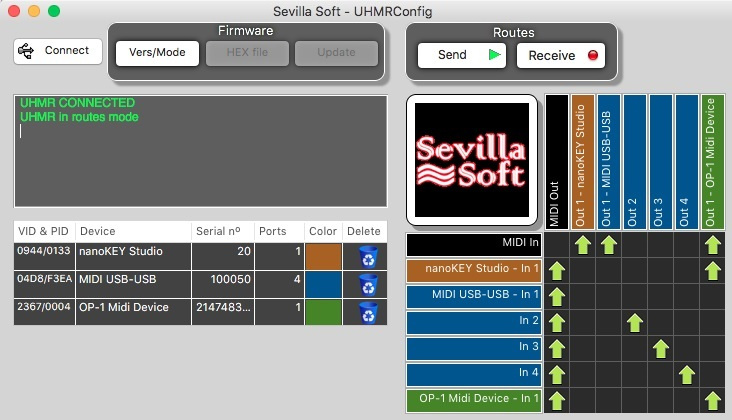The image size is (732, 420).
Task: Select the OP-1 Midi Device - In 1 row label
Action: [474, 401]
